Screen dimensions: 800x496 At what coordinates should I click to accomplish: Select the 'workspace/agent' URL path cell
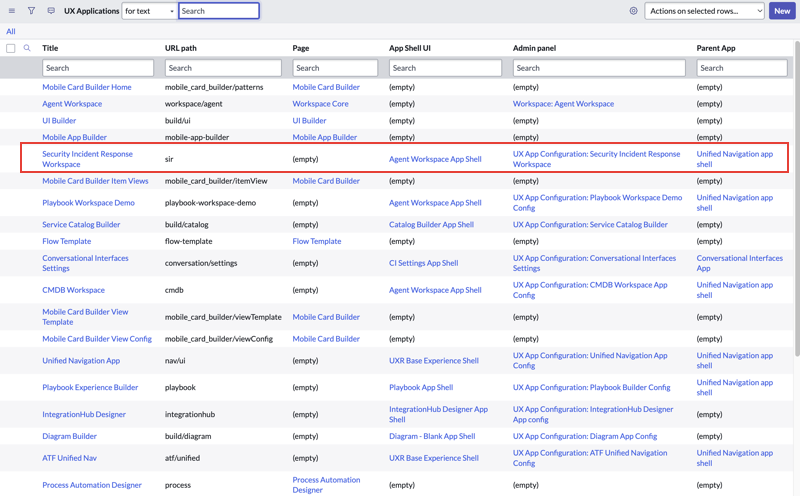pyautogui.click(x=193, y=104)
